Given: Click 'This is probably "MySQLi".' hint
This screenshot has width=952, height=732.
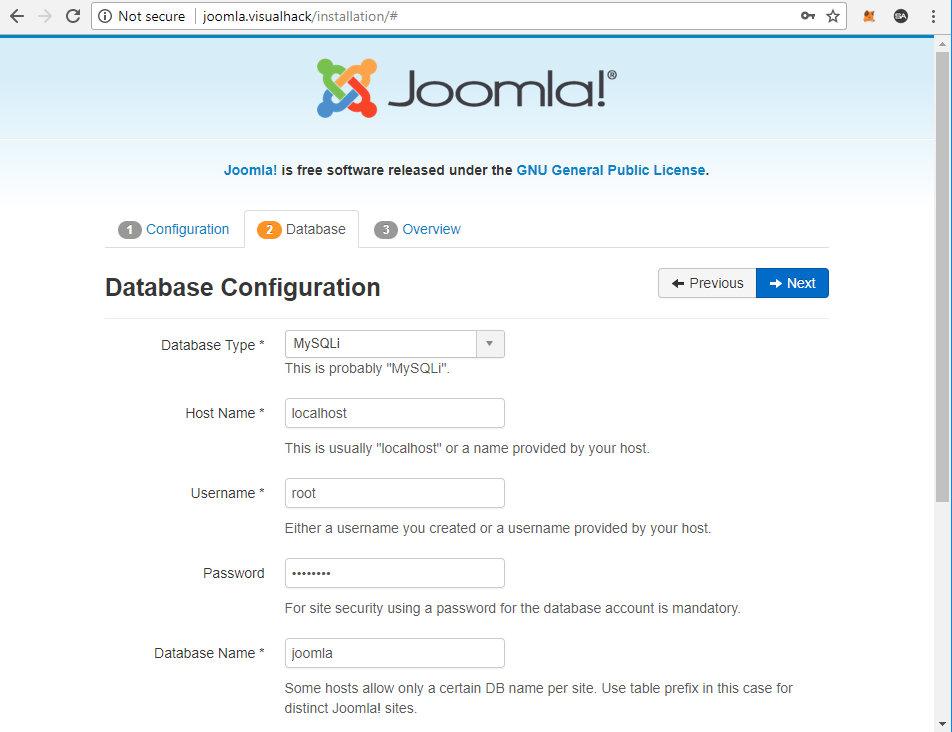Looking at the screenshot, I should 367,369.
